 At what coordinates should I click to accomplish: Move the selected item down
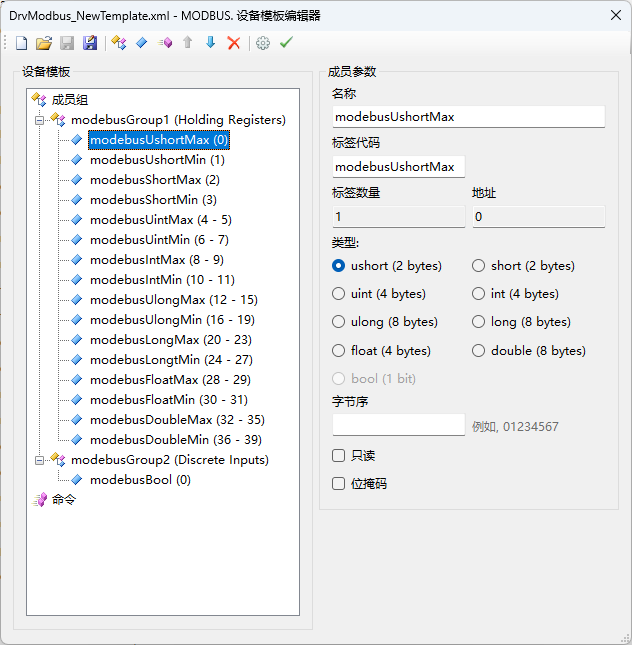point(211,42)
